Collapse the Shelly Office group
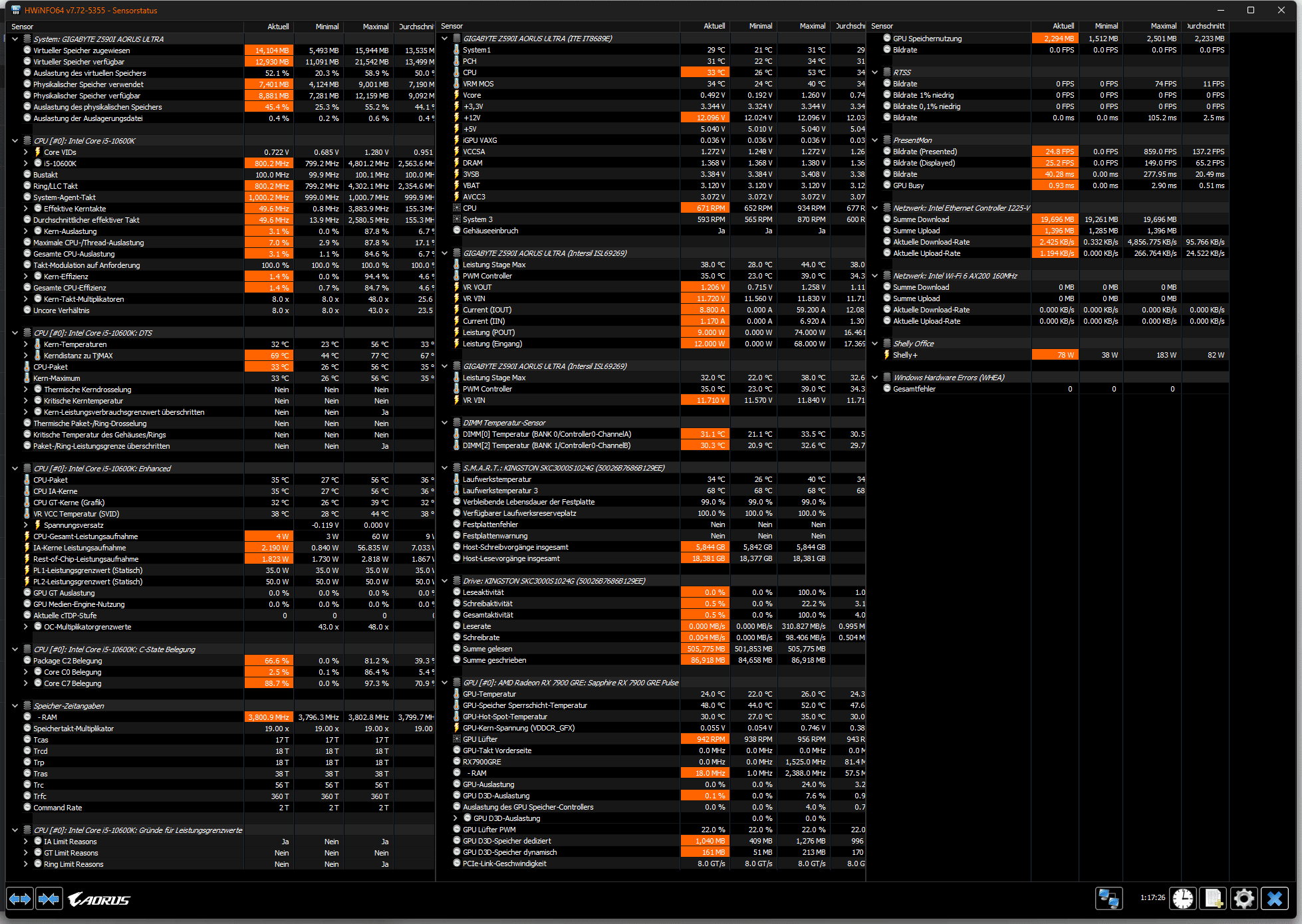The height and width of the screenshot is (924, 1302). (x=875, y=343)
